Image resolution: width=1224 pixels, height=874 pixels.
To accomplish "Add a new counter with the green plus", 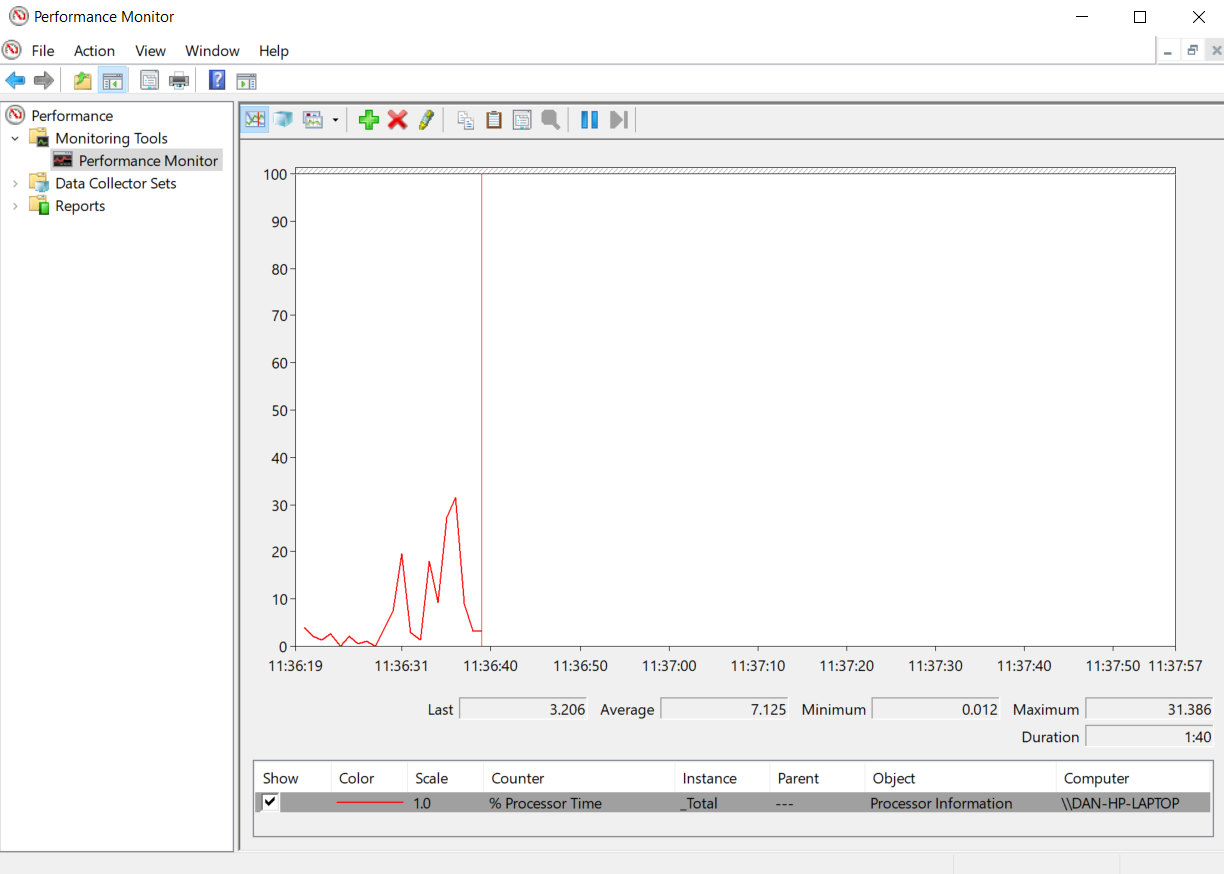I will 369,119.
